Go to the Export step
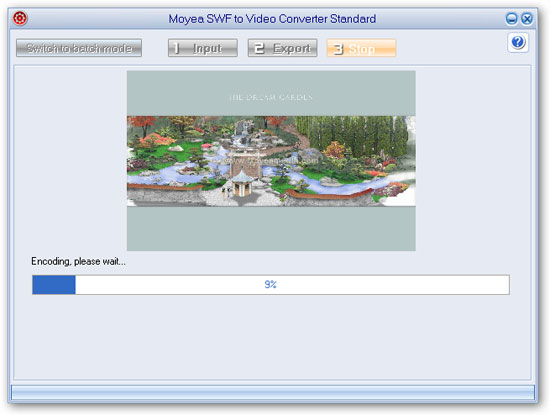550x415 pixels. point(282,48)
